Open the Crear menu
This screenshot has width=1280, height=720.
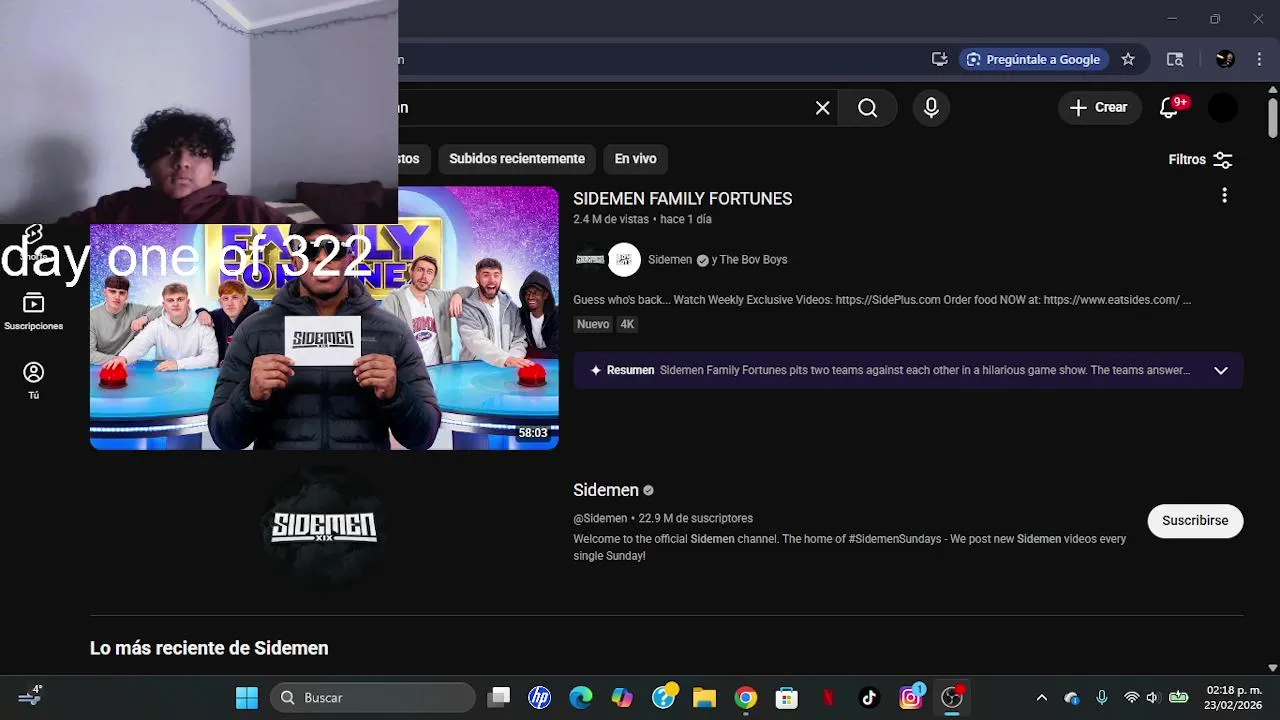(1099, 108)
